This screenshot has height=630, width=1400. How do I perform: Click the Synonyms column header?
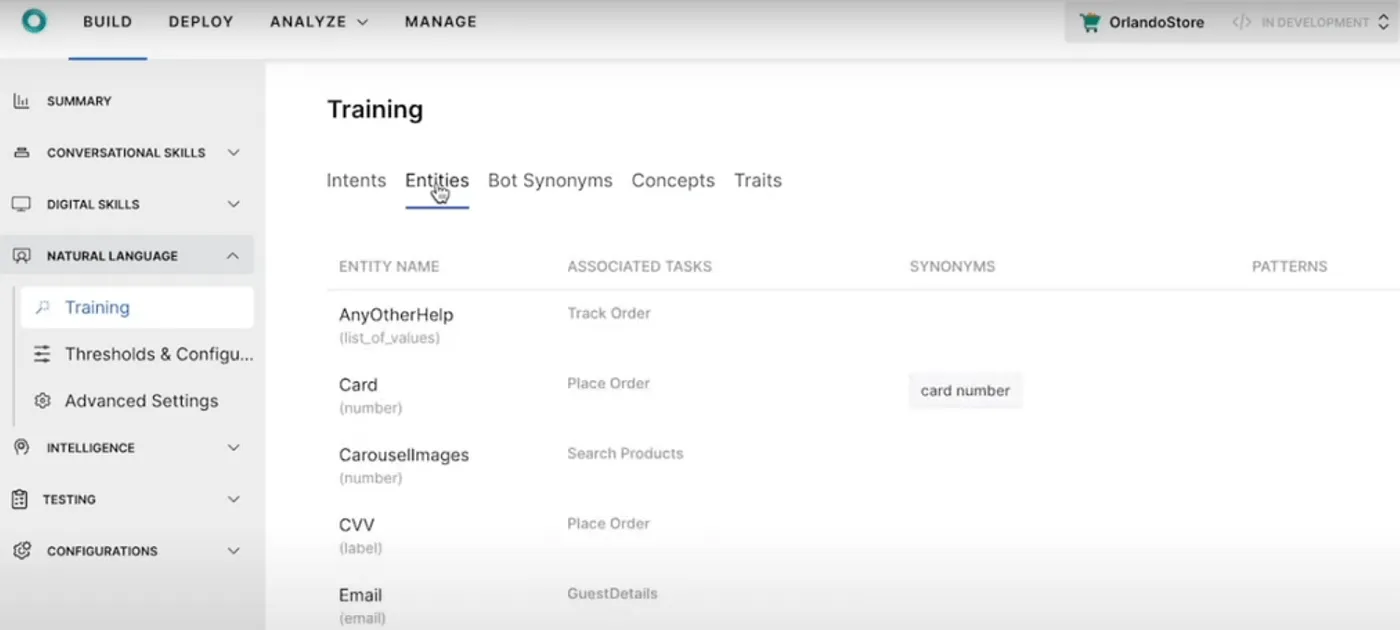click(952, 267)
